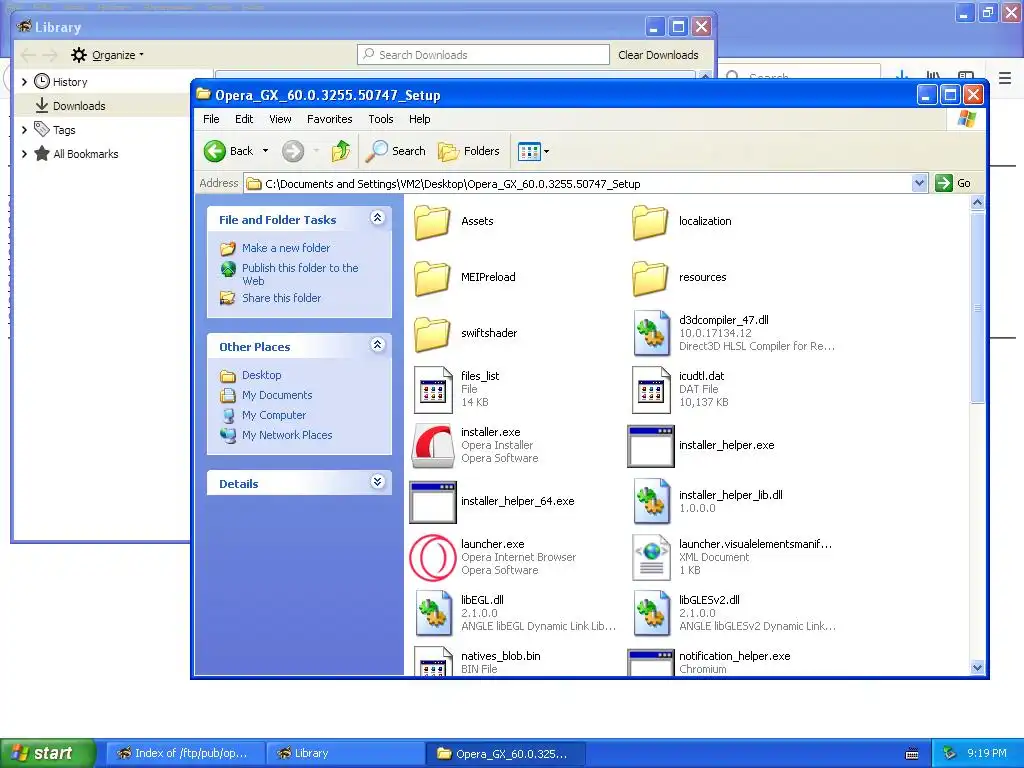Click Share this folder link

tap(281, 298)
